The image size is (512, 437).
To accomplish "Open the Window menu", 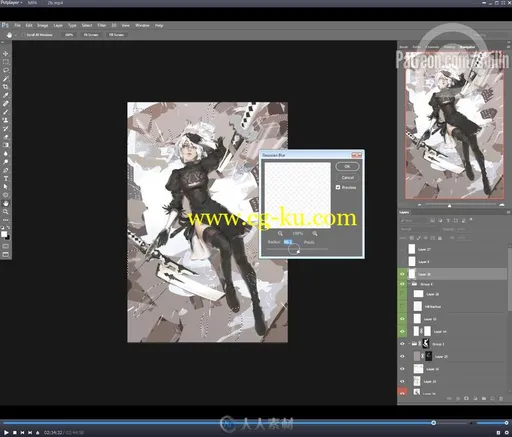I will coord(142,25).
